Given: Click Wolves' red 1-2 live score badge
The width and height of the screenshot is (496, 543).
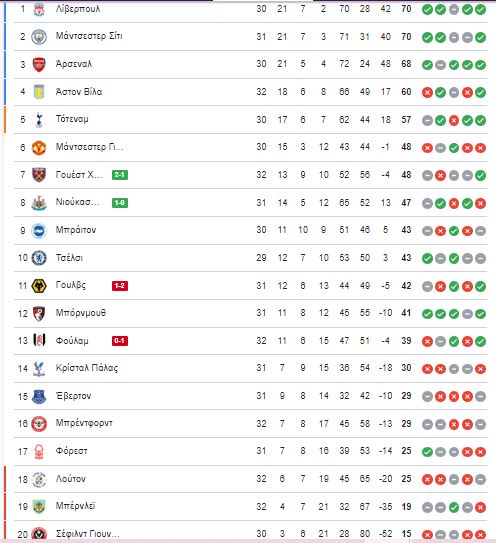Looking at the screenshot, I should click(120, 286).
